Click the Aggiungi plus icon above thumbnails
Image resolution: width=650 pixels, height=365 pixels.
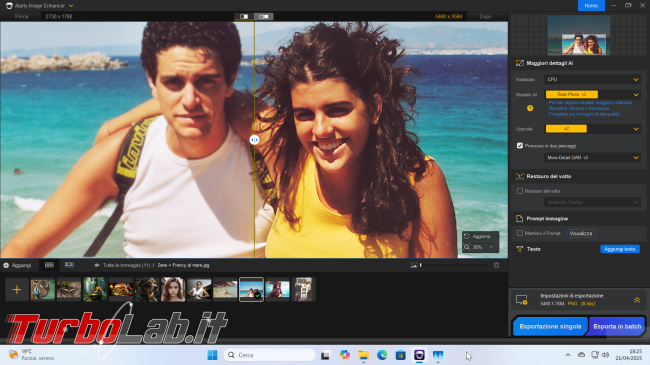6,265
